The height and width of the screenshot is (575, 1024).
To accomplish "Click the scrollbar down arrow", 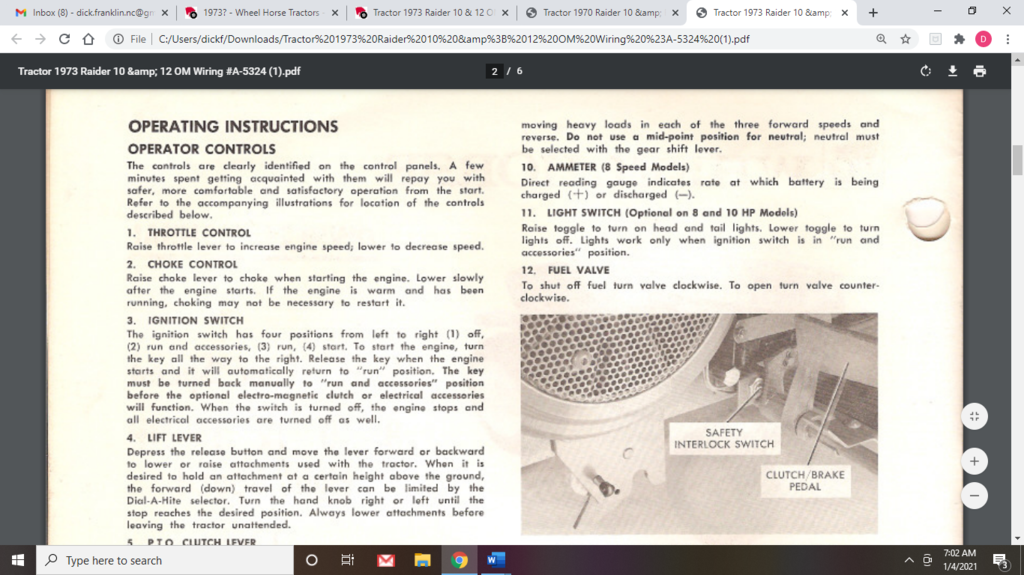I will tap(1017, 539).
